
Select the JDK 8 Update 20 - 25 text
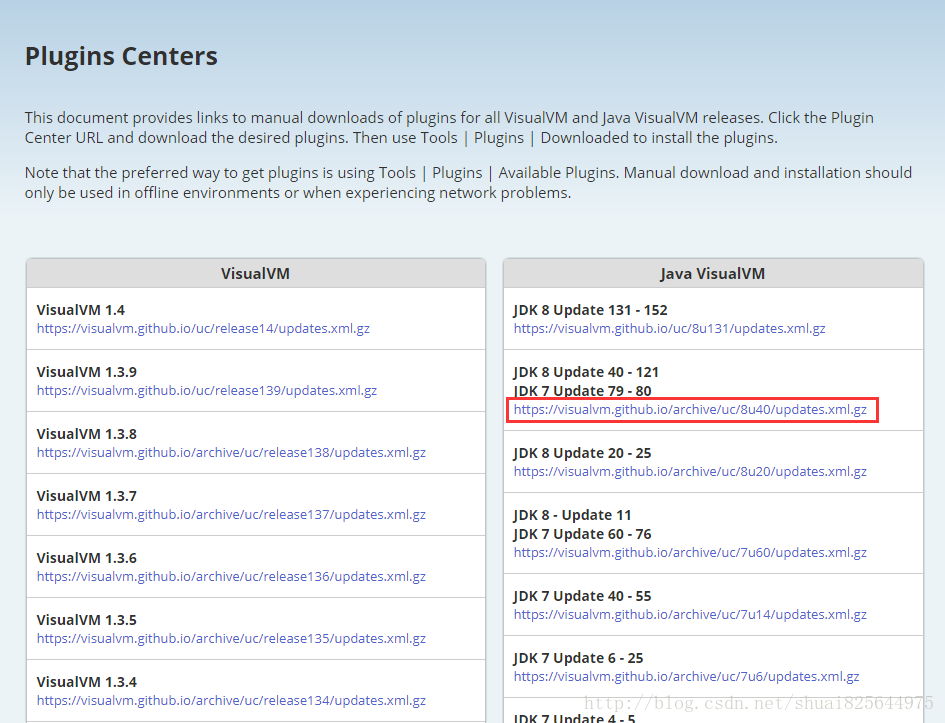583,453
